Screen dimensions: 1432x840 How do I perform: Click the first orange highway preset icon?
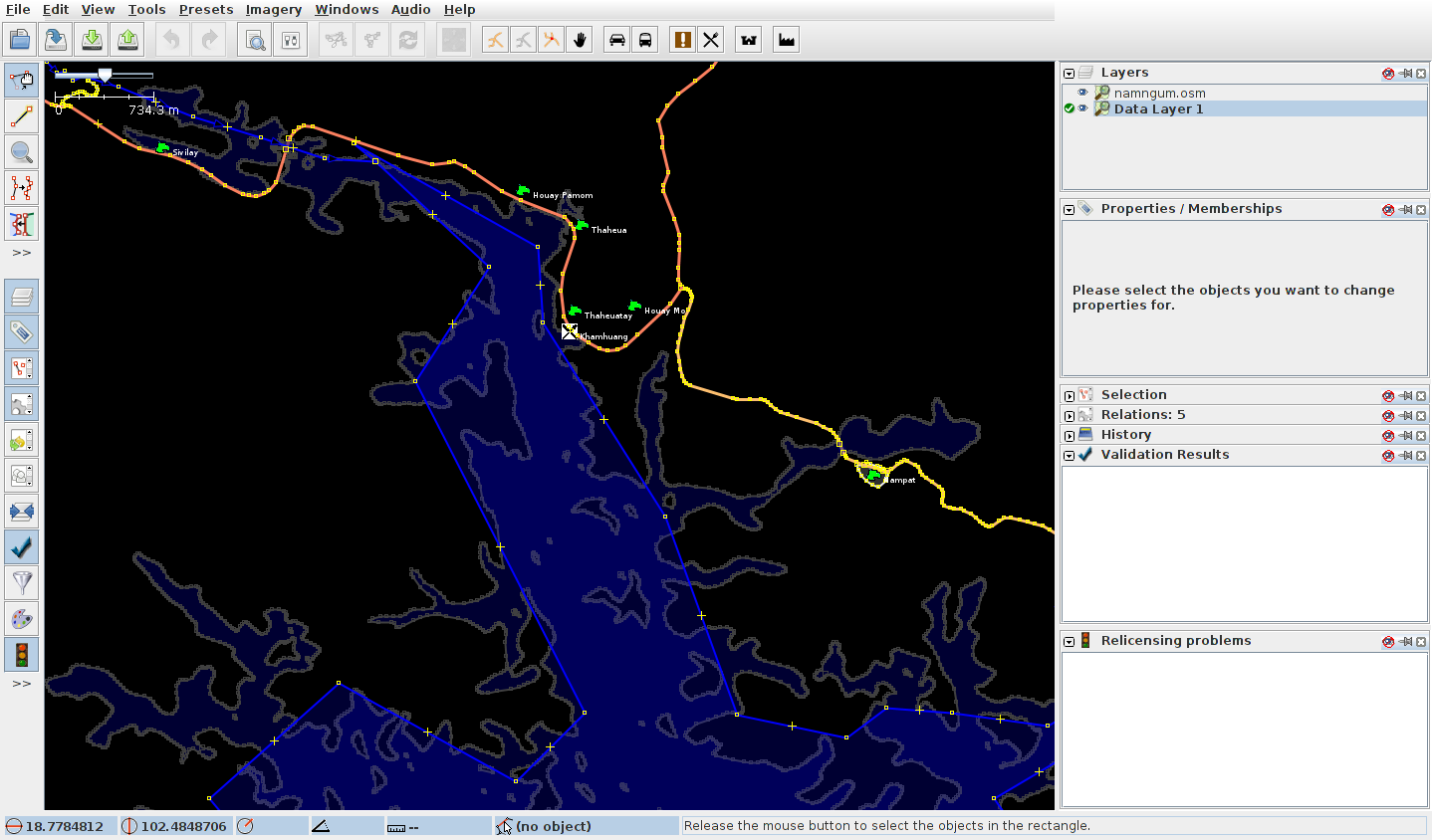495,40
